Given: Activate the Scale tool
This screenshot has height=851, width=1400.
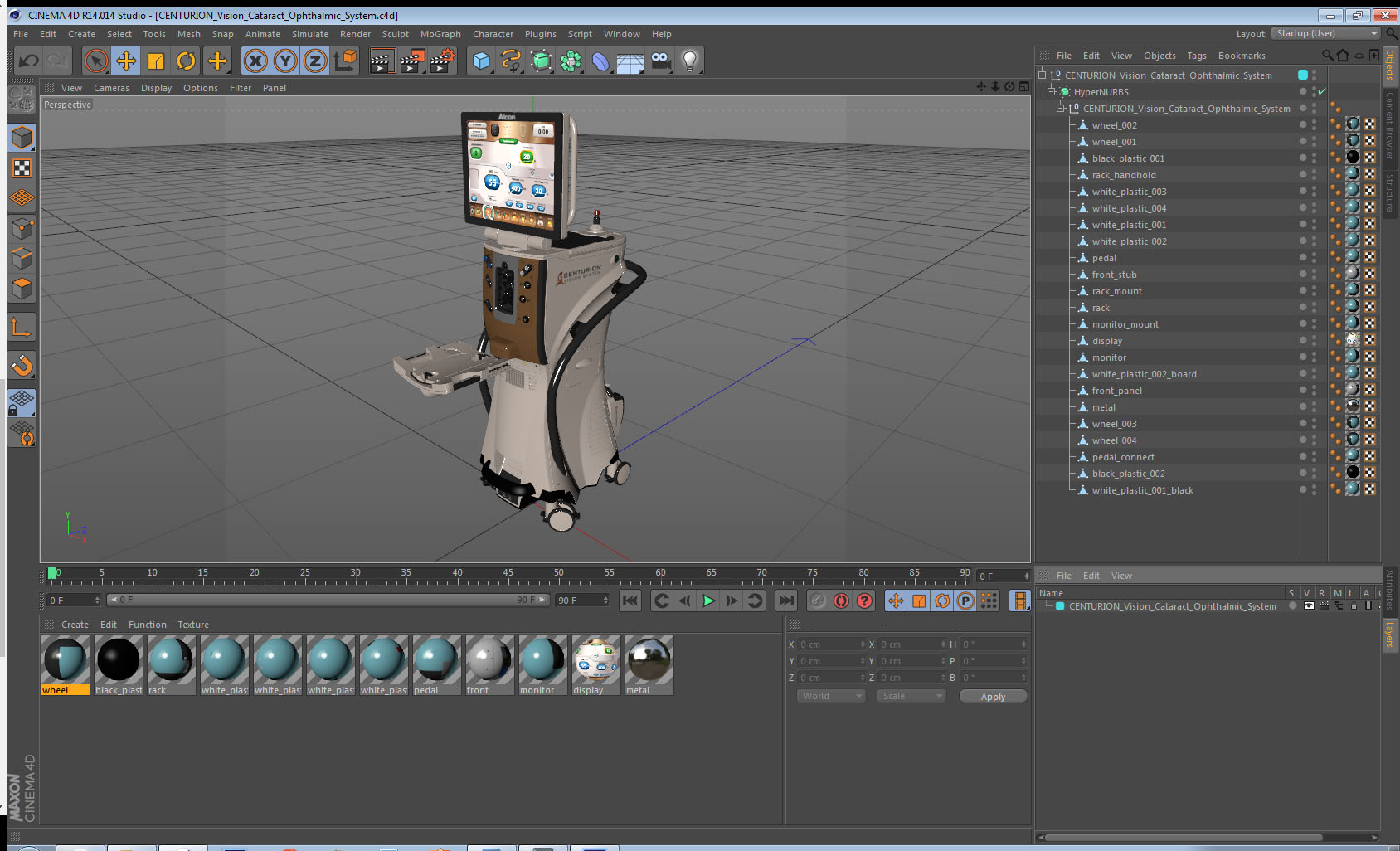Looking at the screenshot, I should tap(156, 61).
